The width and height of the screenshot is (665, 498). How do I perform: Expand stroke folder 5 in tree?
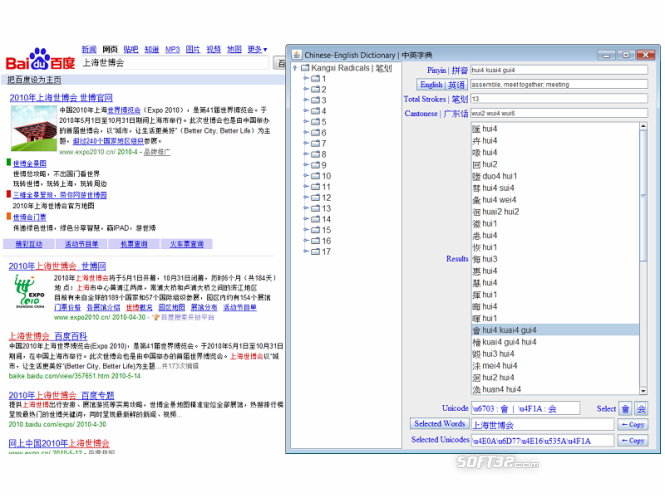tap(305, 122)
